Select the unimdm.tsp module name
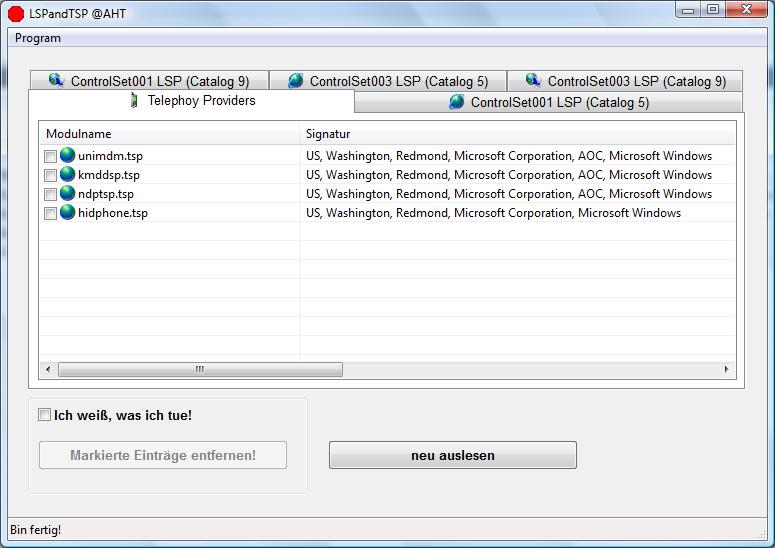The width and height of the screenshot is (775, 548). (x=110, y=156)
